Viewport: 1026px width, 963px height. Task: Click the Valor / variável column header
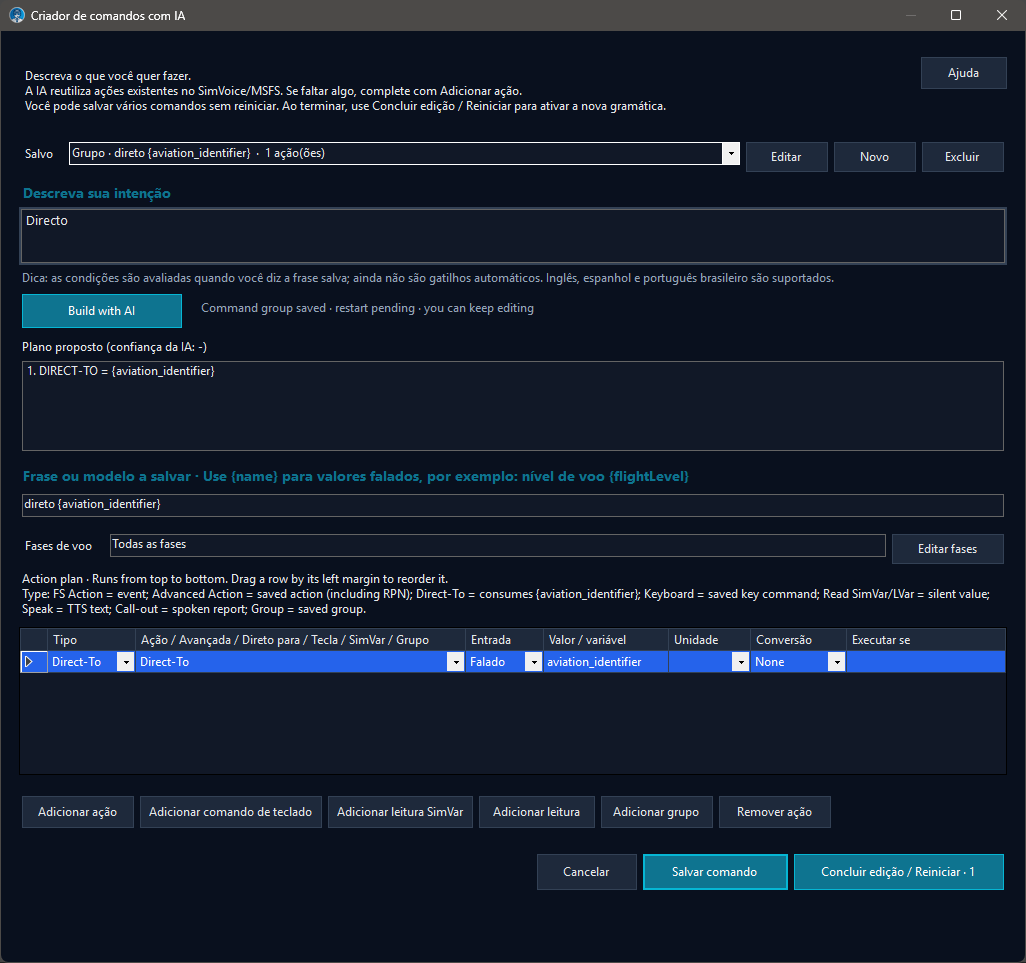coord(605,640)
